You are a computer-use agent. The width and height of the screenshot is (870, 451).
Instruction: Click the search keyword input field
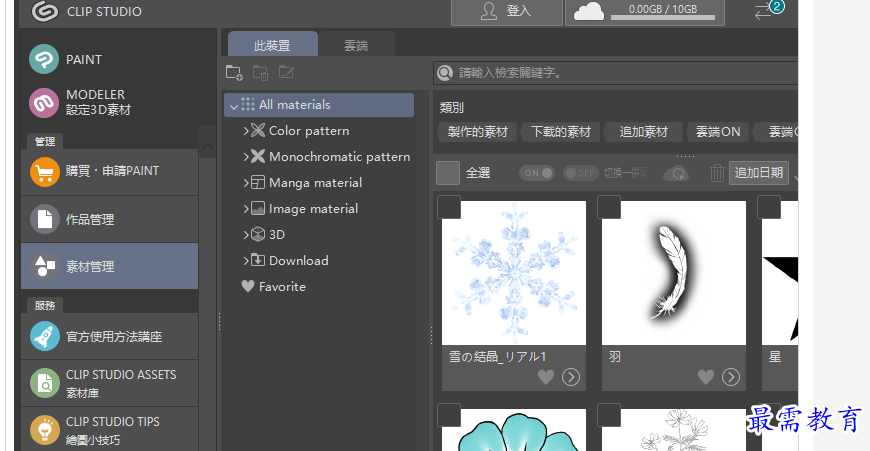pos(616,73)
